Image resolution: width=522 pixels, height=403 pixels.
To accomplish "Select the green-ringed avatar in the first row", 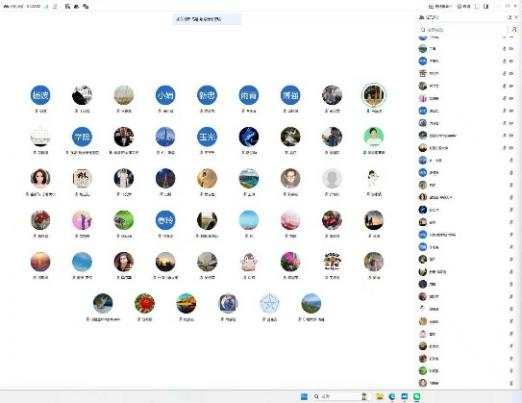I will coord(374,95).
